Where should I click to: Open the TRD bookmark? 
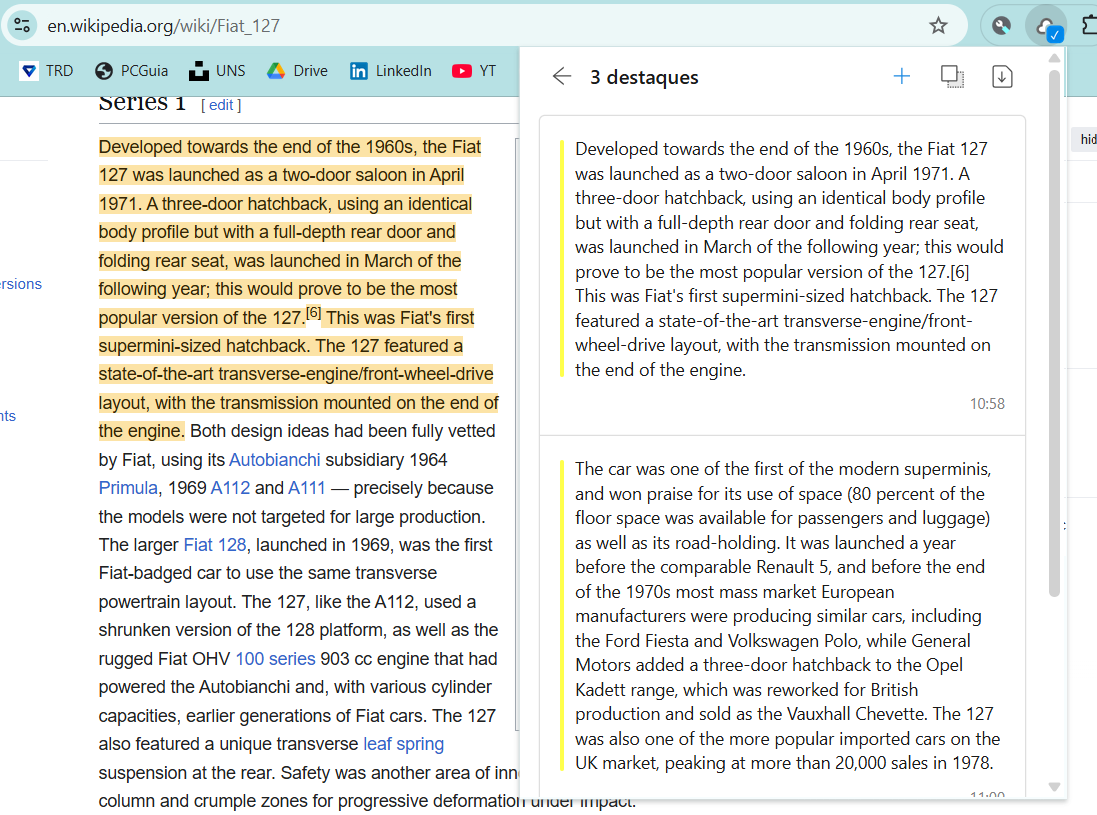[47, 71]
